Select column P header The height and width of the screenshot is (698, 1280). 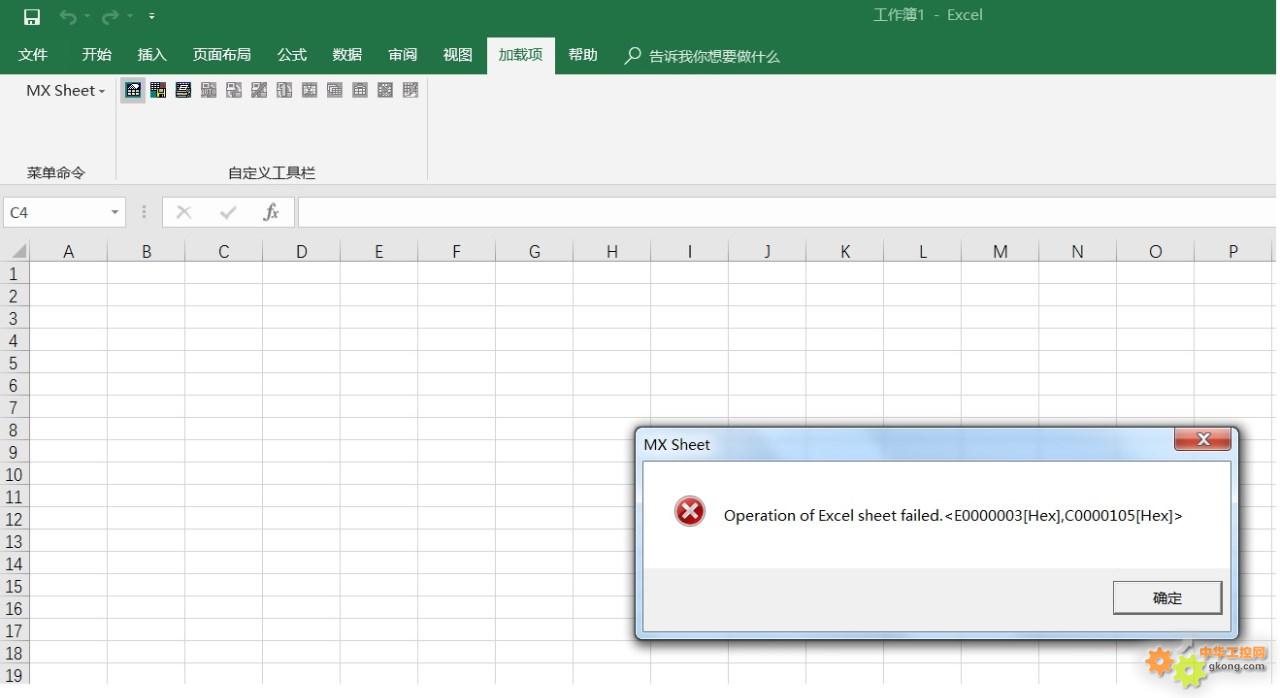1233,251
